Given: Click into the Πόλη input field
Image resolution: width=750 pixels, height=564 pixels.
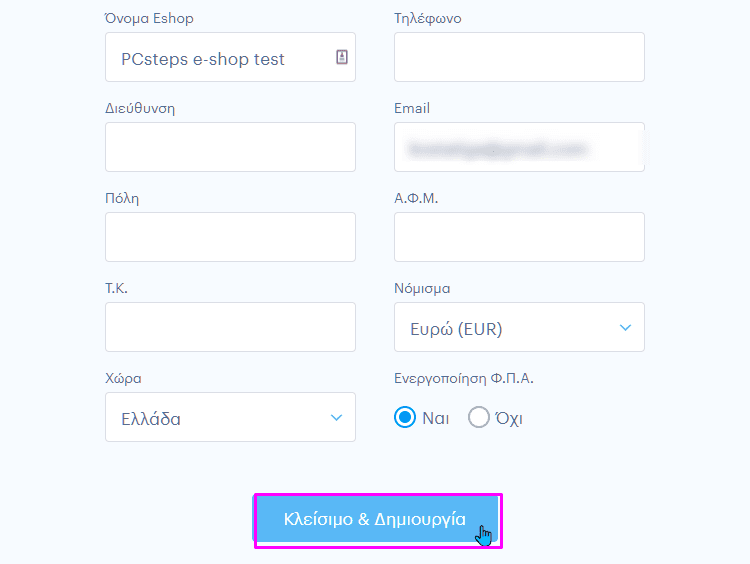Looking at the screenshot, I should pos(230,237).
